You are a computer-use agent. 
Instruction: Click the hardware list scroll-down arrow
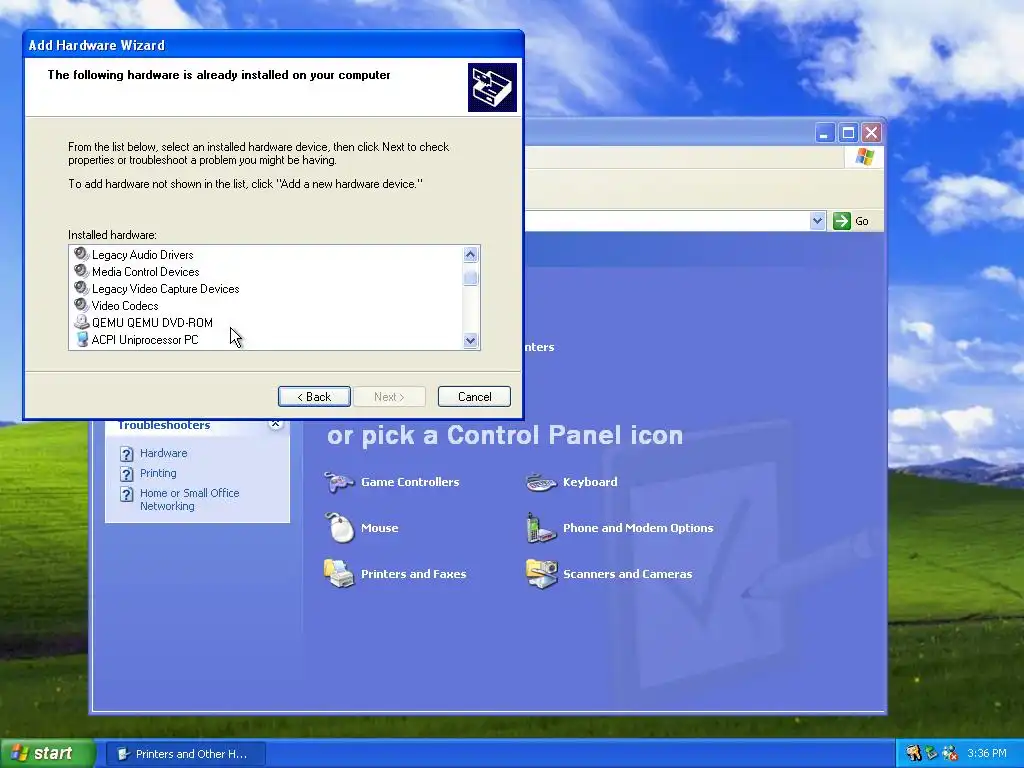[x=470, y=340]
